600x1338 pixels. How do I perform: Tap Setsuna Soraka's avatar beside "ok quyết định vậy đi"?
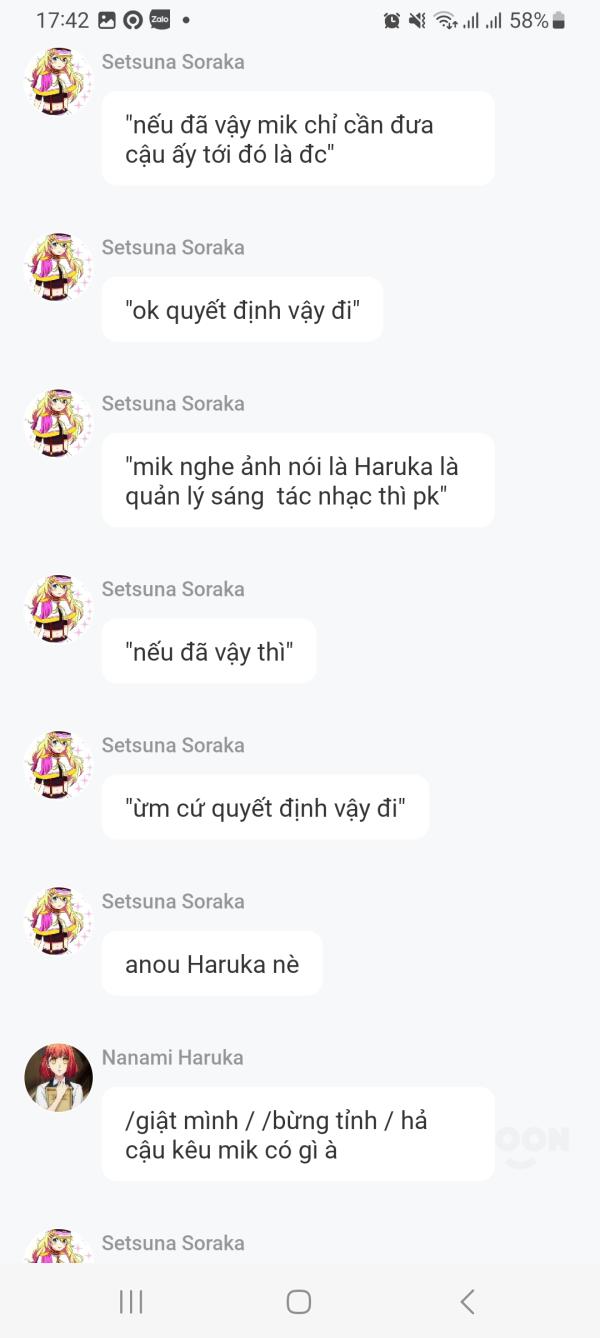(58, 267)
